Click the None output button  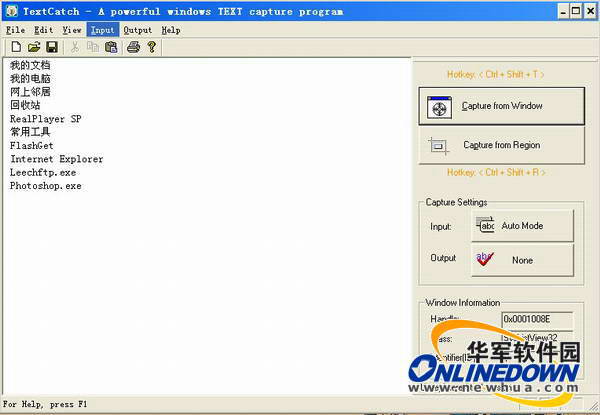tap(522, 260)
